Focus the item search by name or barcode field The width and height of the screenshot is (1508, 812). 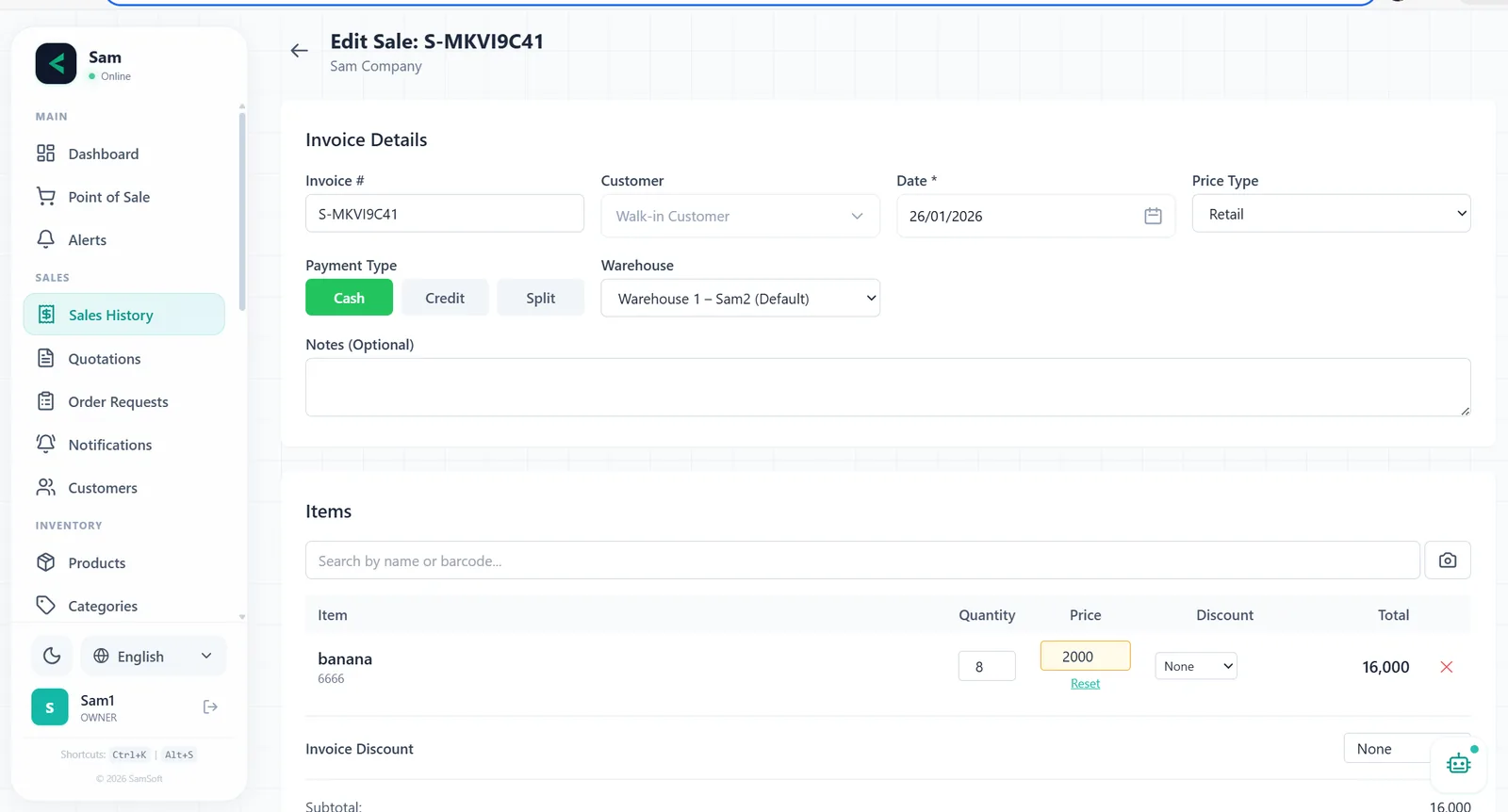point(862,560)
